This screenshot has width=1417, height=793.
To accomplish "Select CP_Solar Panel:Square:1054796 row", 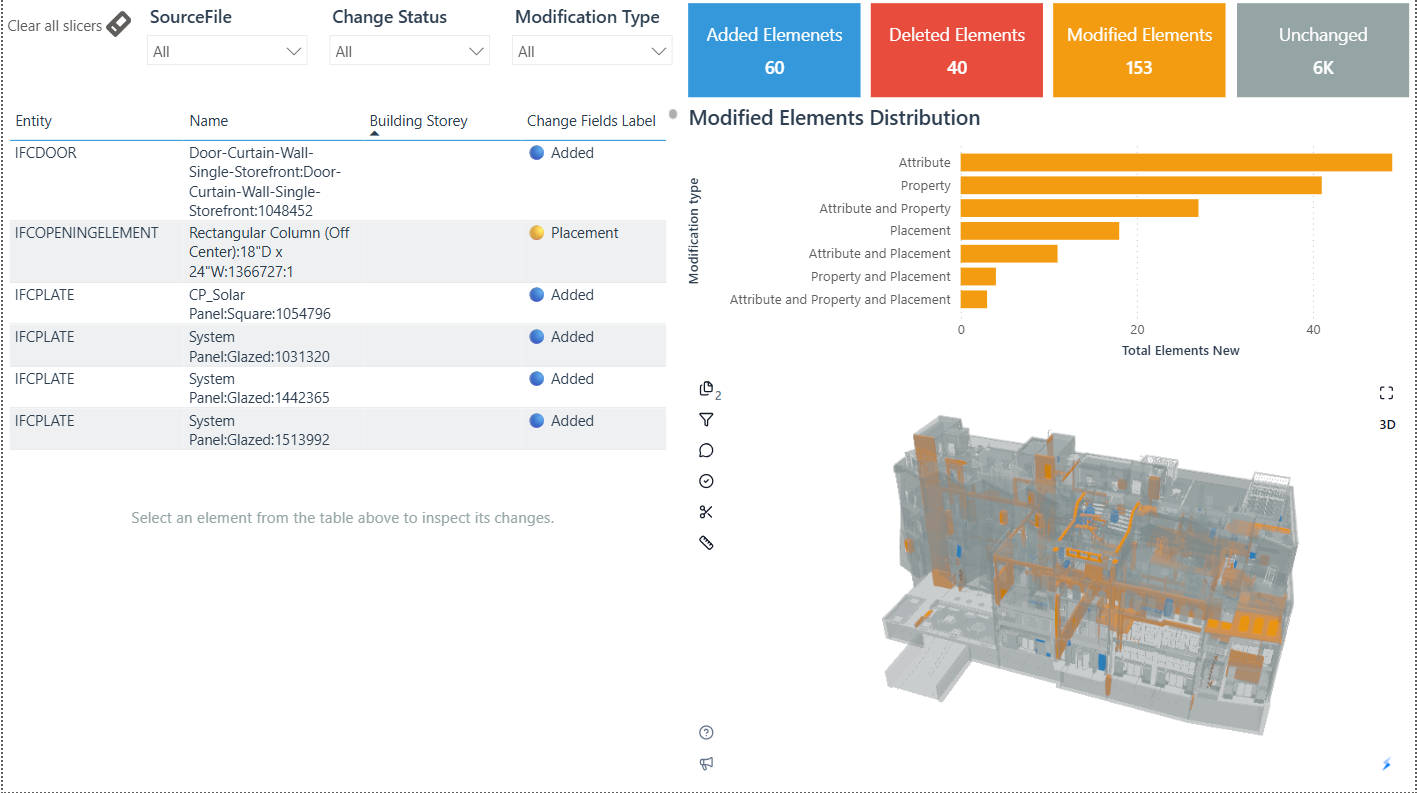I will [338, 304].
